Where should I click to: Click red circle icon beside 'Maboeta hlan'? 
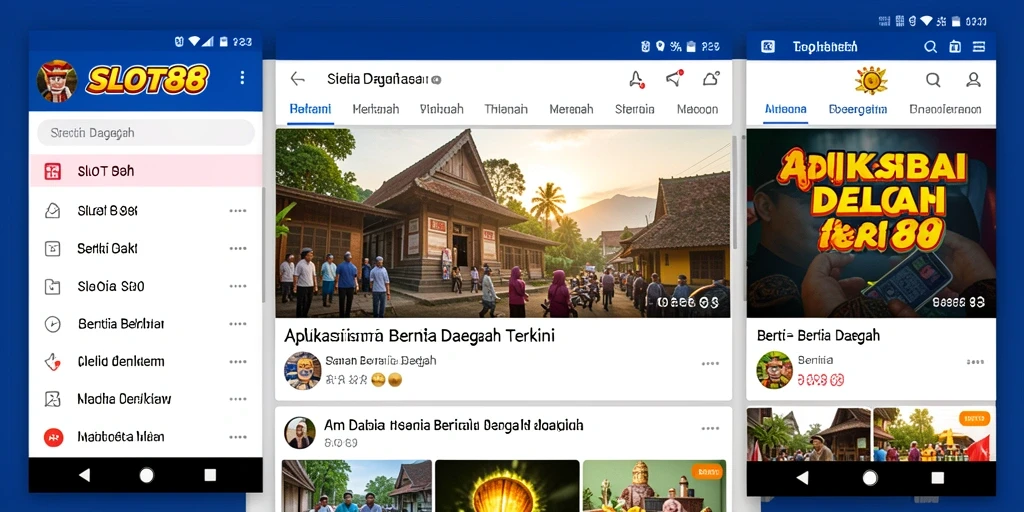(x=53, y=437)
